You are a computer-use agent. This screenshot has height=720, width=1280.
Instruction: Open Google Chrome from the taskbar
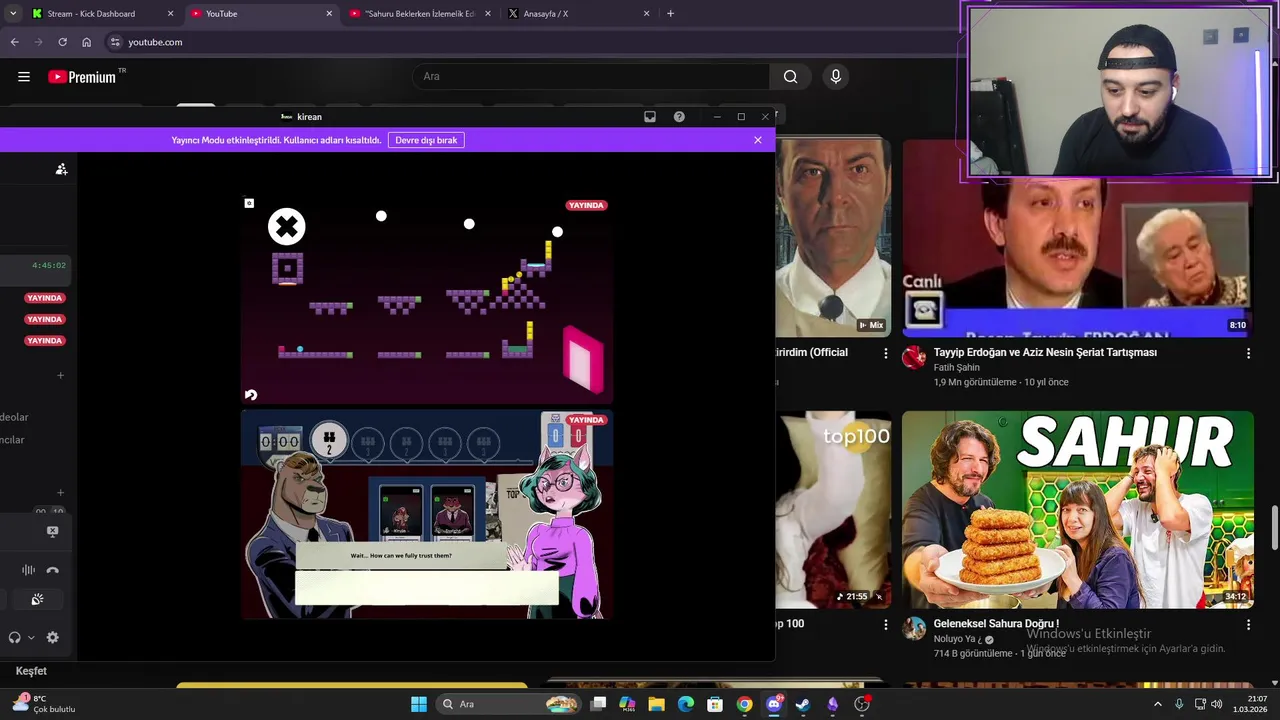pyautogui.click(x=744, y=704)
